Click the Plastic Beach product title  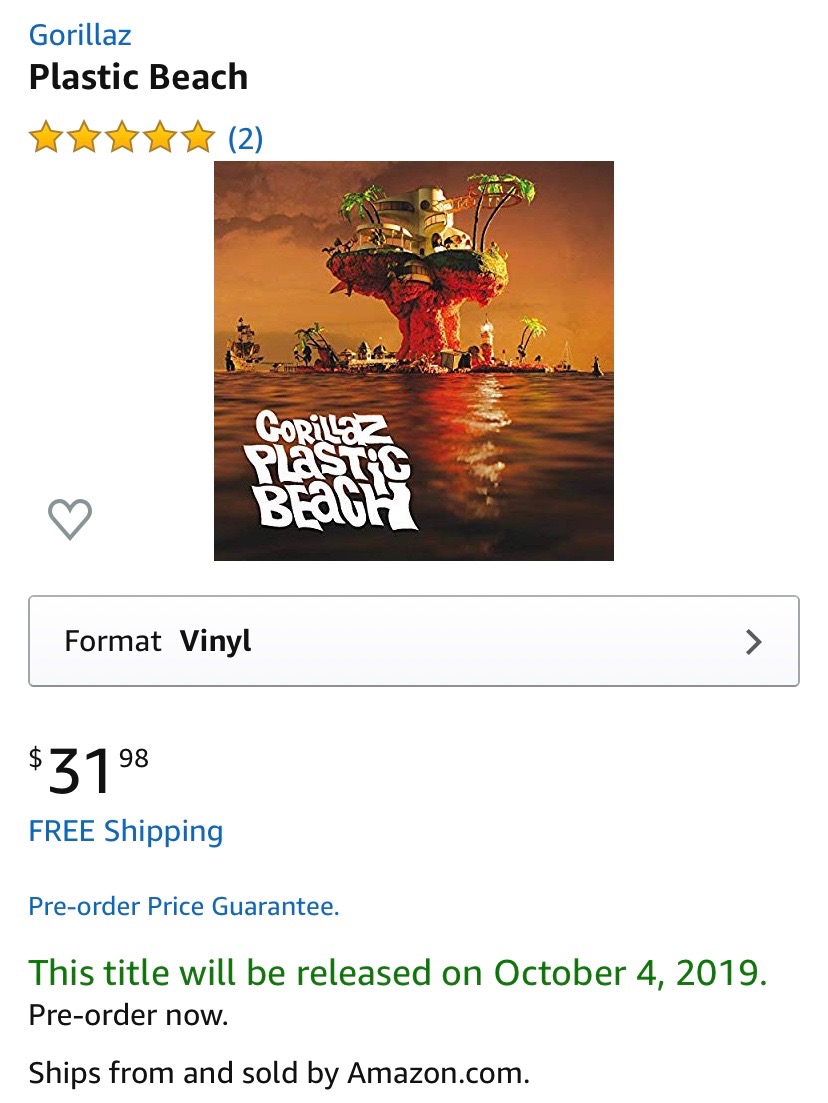point(139,77)
